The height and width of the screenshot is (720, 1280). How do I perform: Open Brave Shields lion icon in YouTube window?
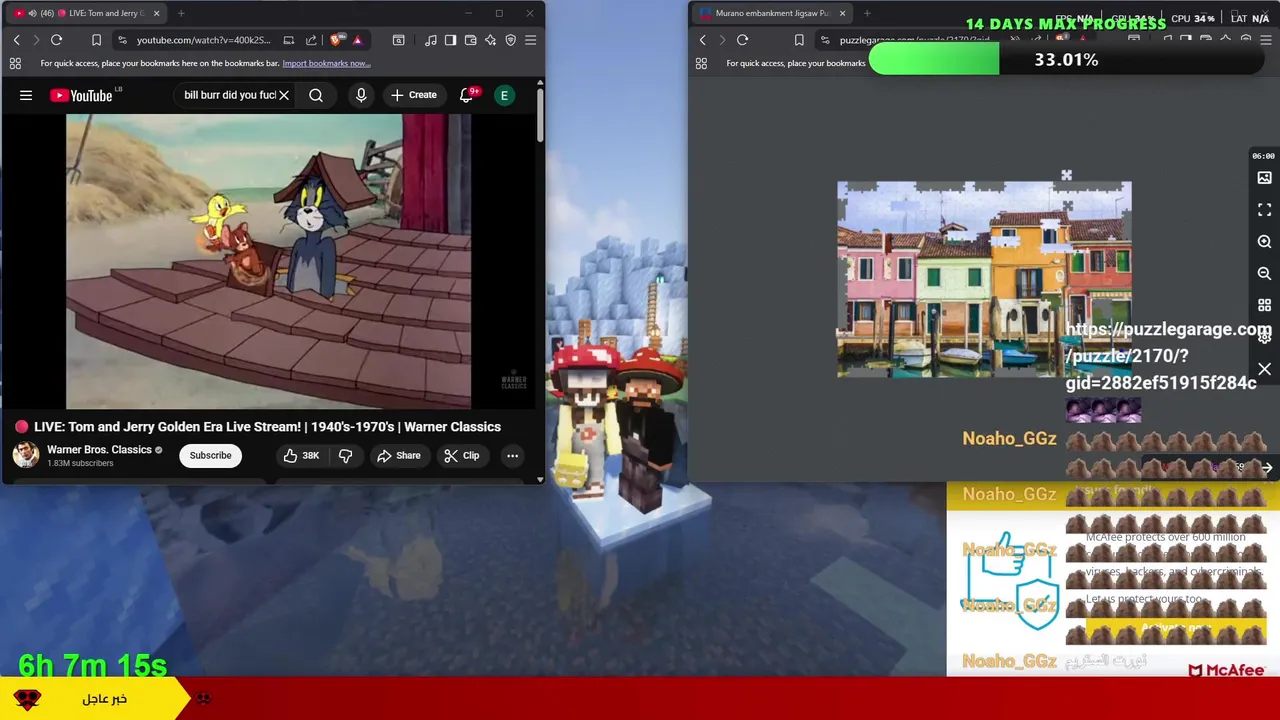335,40
